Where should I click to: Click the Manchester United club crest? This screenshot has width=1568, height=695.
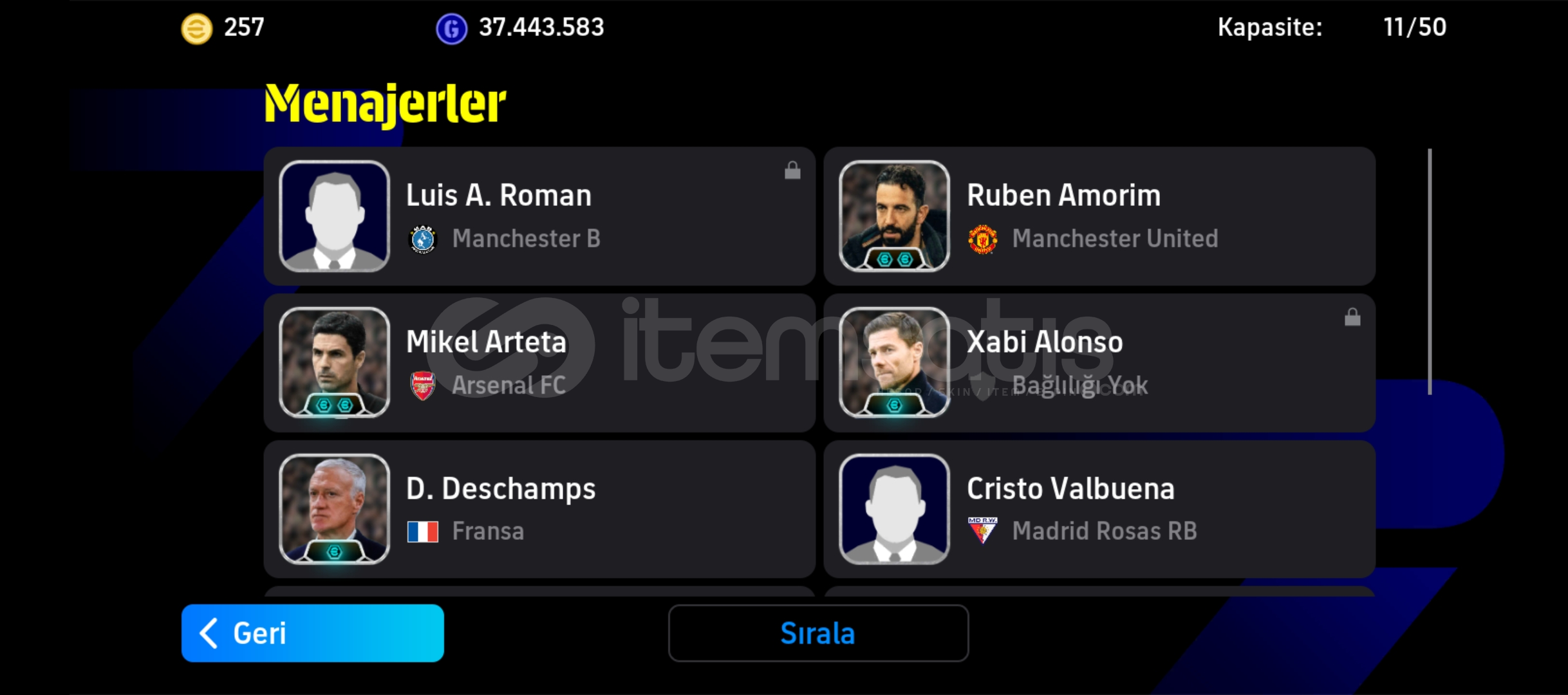(x=983, y=239)
